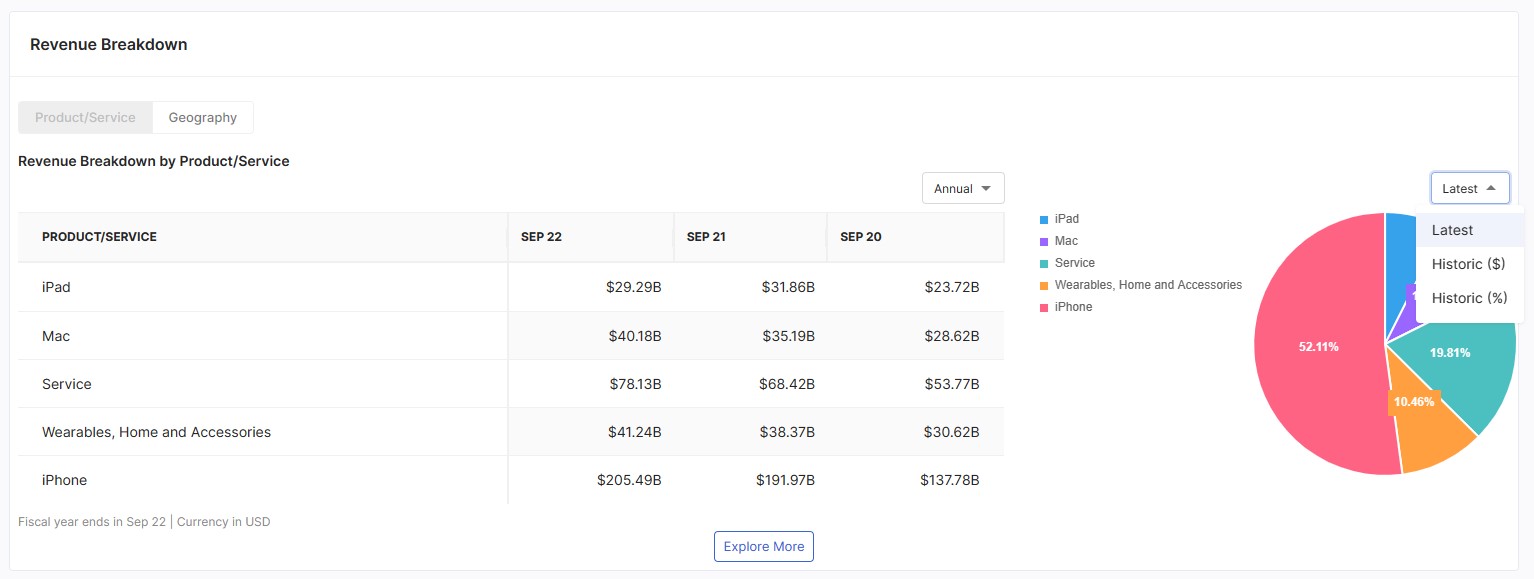Click the $30.62B Wearables value
Image resolution: width=1534 pixels, height=579 pixels.
(952, 432)
